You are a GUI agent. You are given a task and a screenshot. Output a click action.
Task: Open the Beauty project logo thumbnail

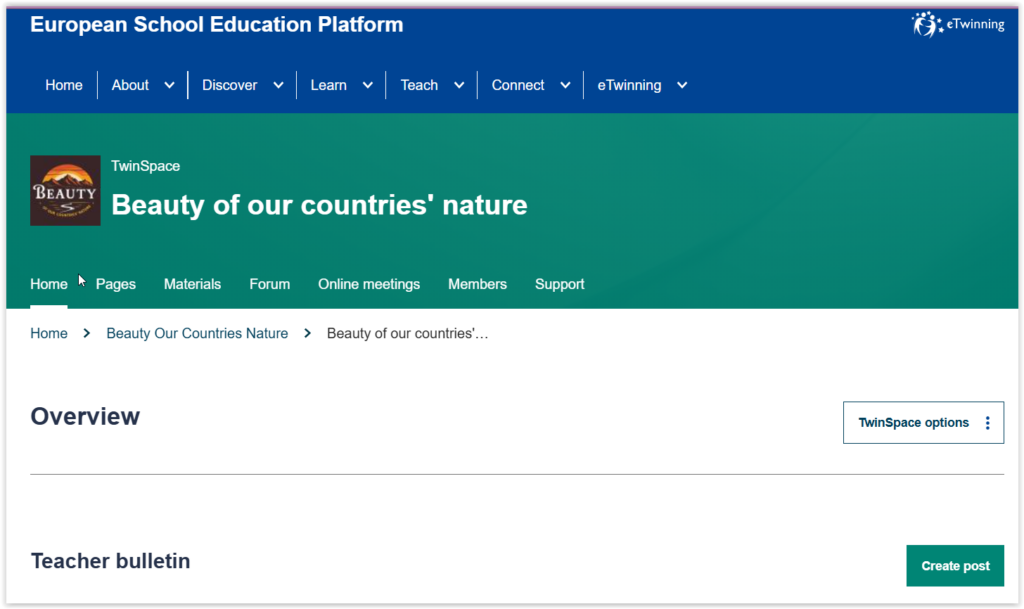coord(65,190)
